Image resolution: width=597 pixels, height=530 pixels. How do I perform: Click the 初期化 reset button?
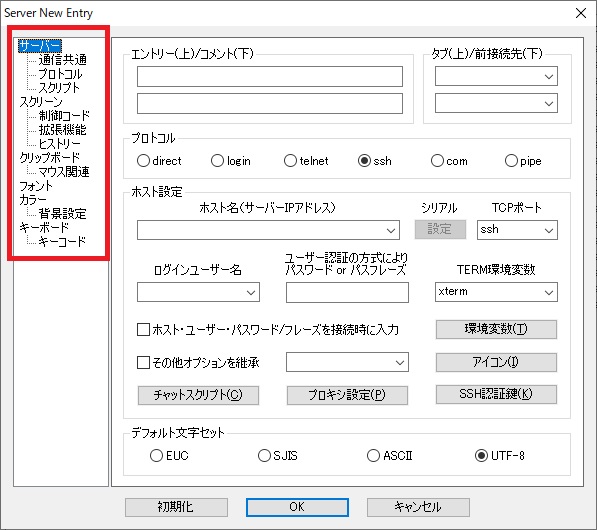click(x=176, y=507)
